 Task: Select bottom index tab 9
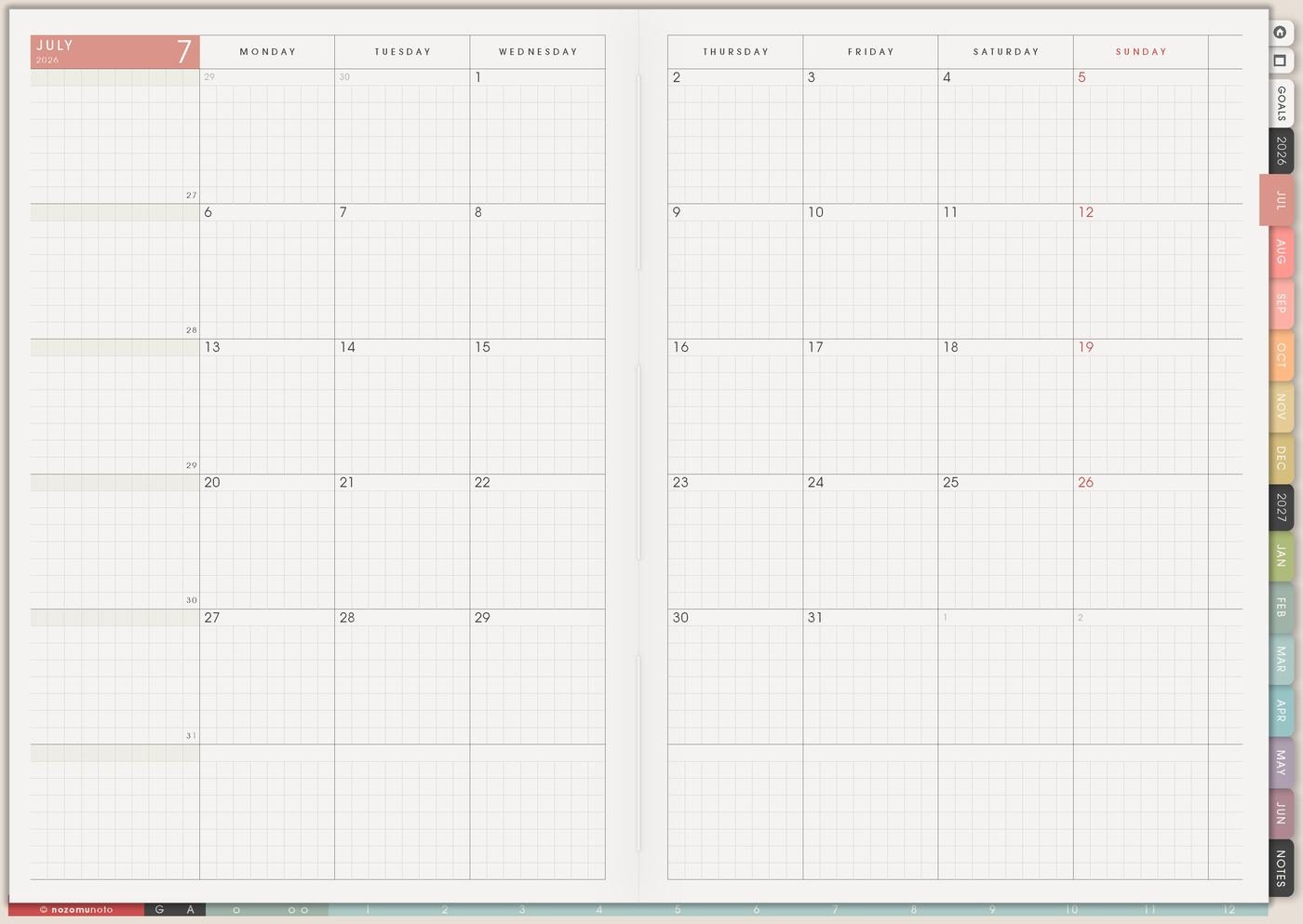pos(992,909)
